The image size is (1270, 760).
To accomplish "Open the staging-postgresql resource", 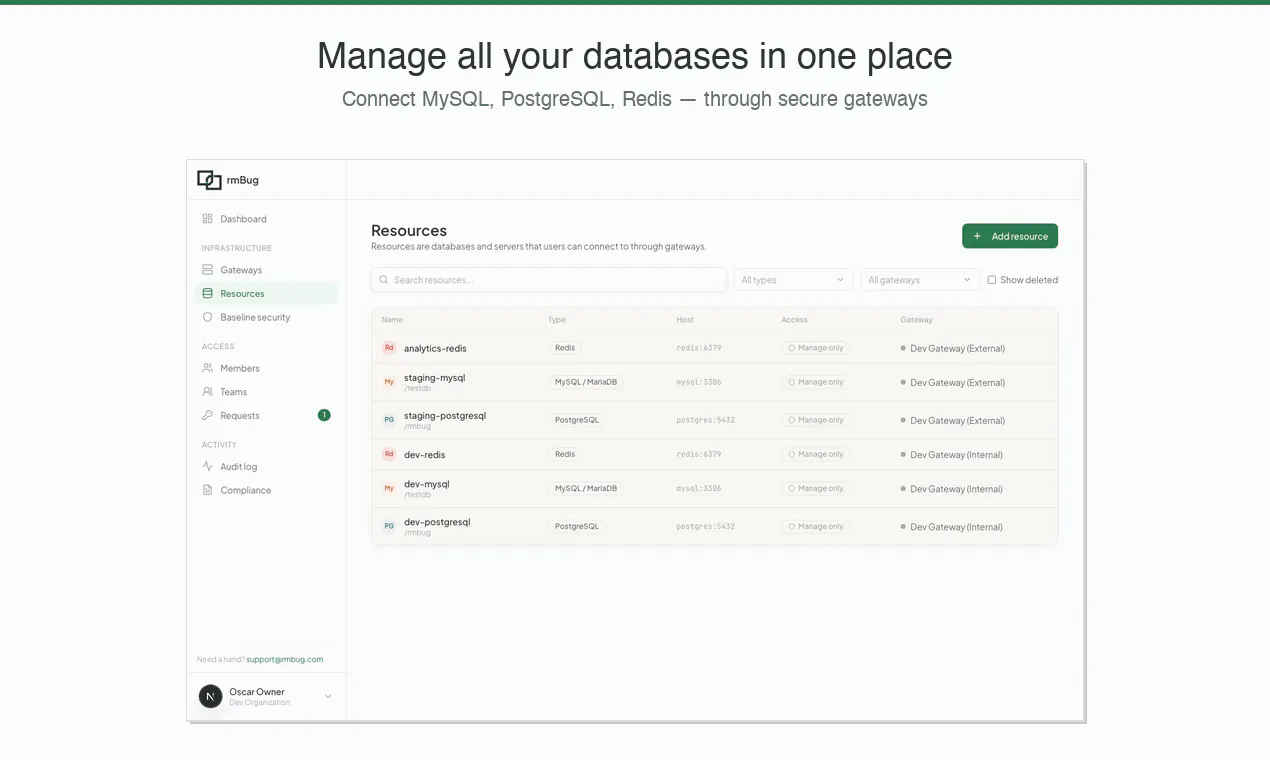I will [x=445, y=415].
